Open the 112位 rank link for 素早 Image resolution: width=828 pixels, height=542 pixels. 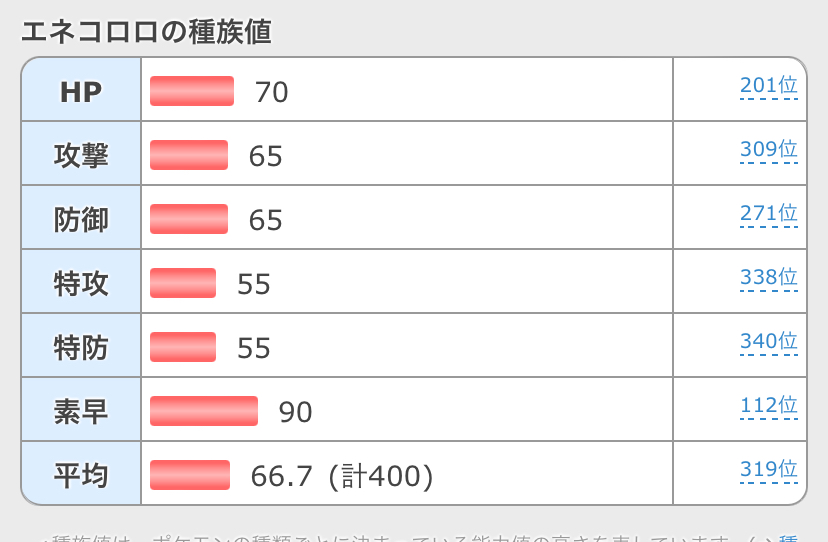click(x=768, y=406)
